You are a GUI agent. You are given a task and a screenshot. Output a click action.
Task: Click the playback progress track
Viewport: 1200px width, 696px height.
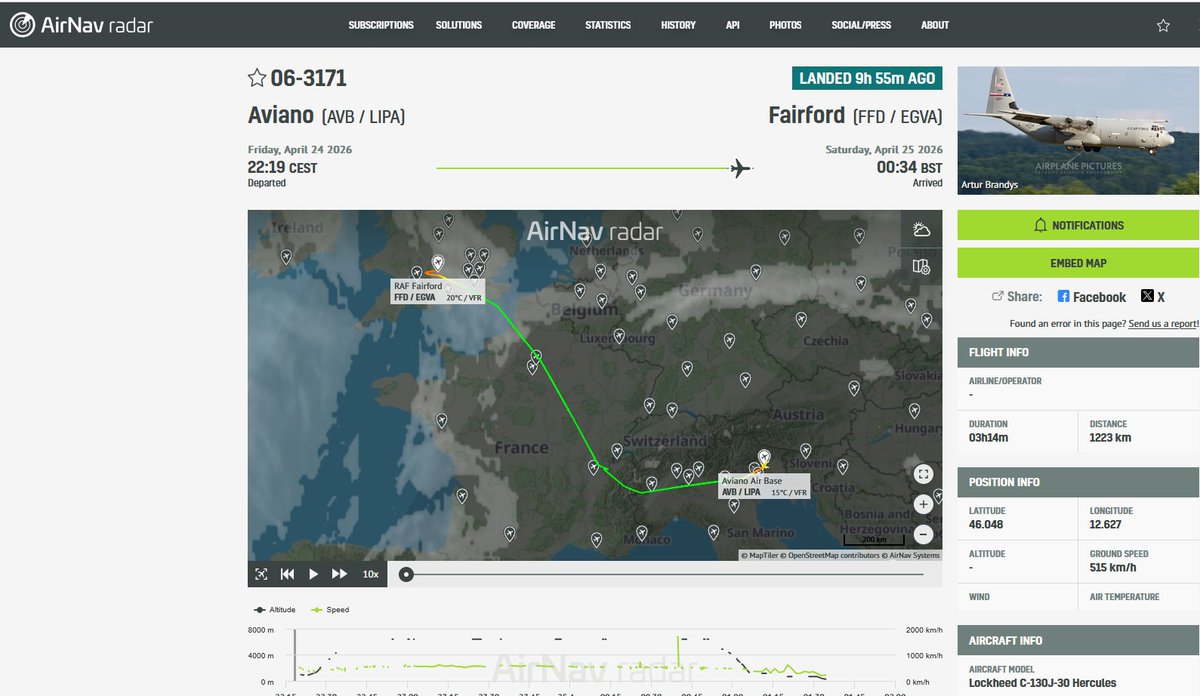(664, 574)
